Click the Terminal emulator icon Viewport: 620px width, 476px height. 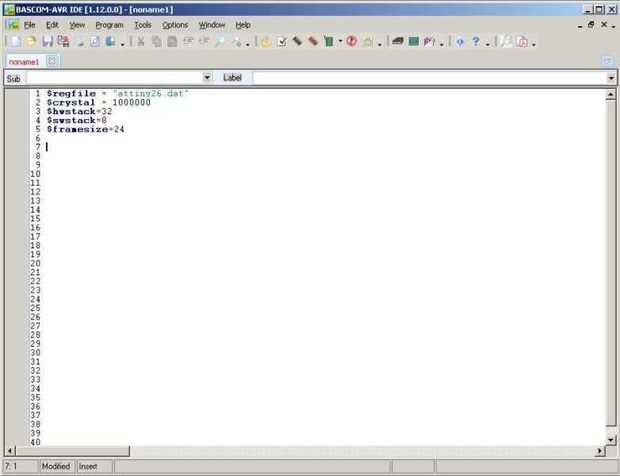(398, 41)
